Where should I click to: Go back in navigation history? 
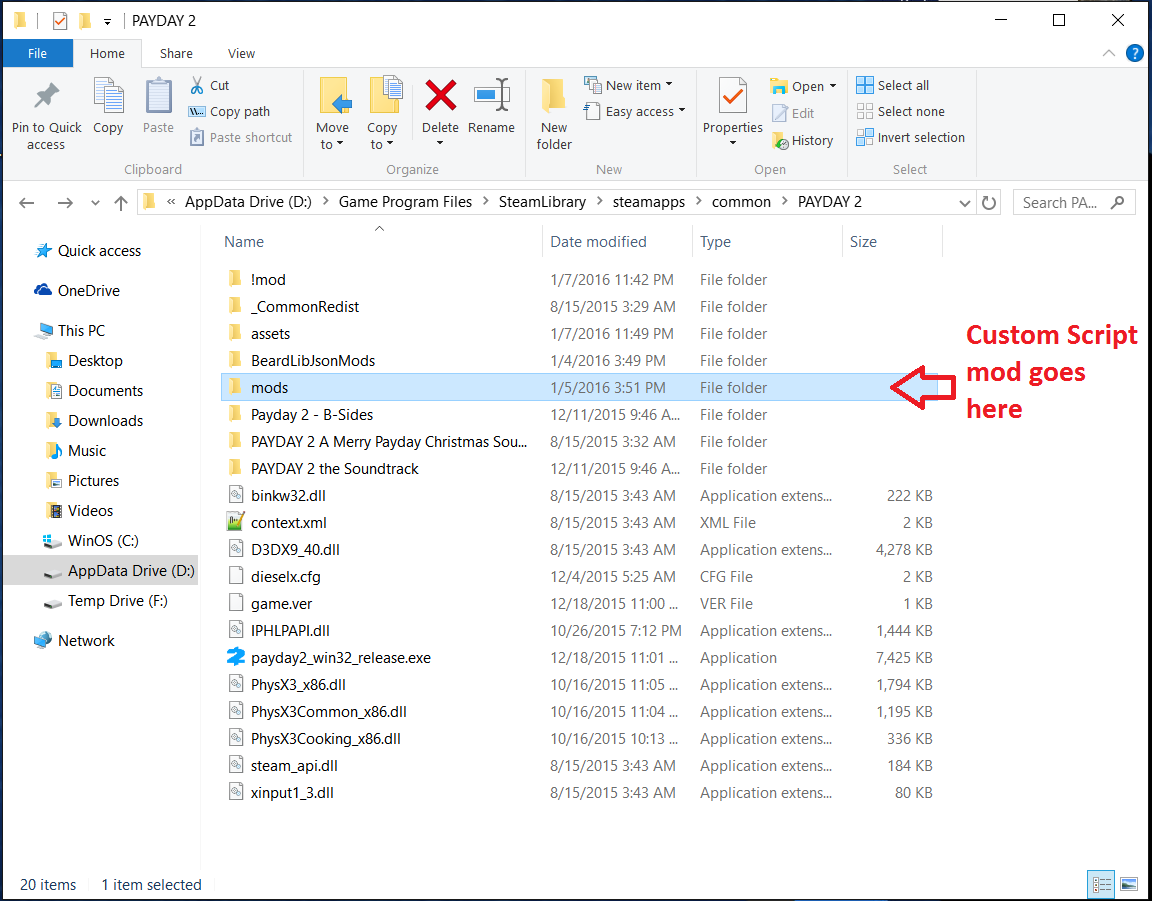click(26, 203)
